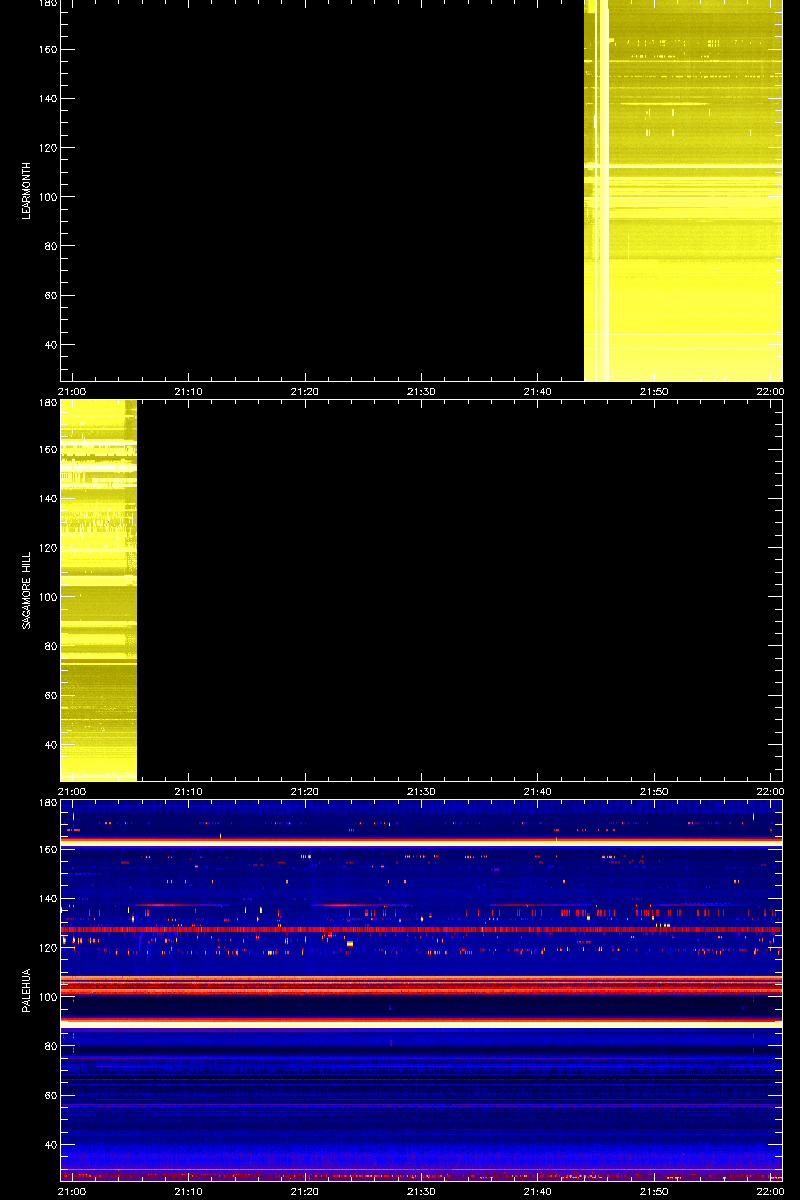Viewport: 800px width, 1200px height.
Task: Click the 100 frequency tick on Palehua axis
Action: 48,996
